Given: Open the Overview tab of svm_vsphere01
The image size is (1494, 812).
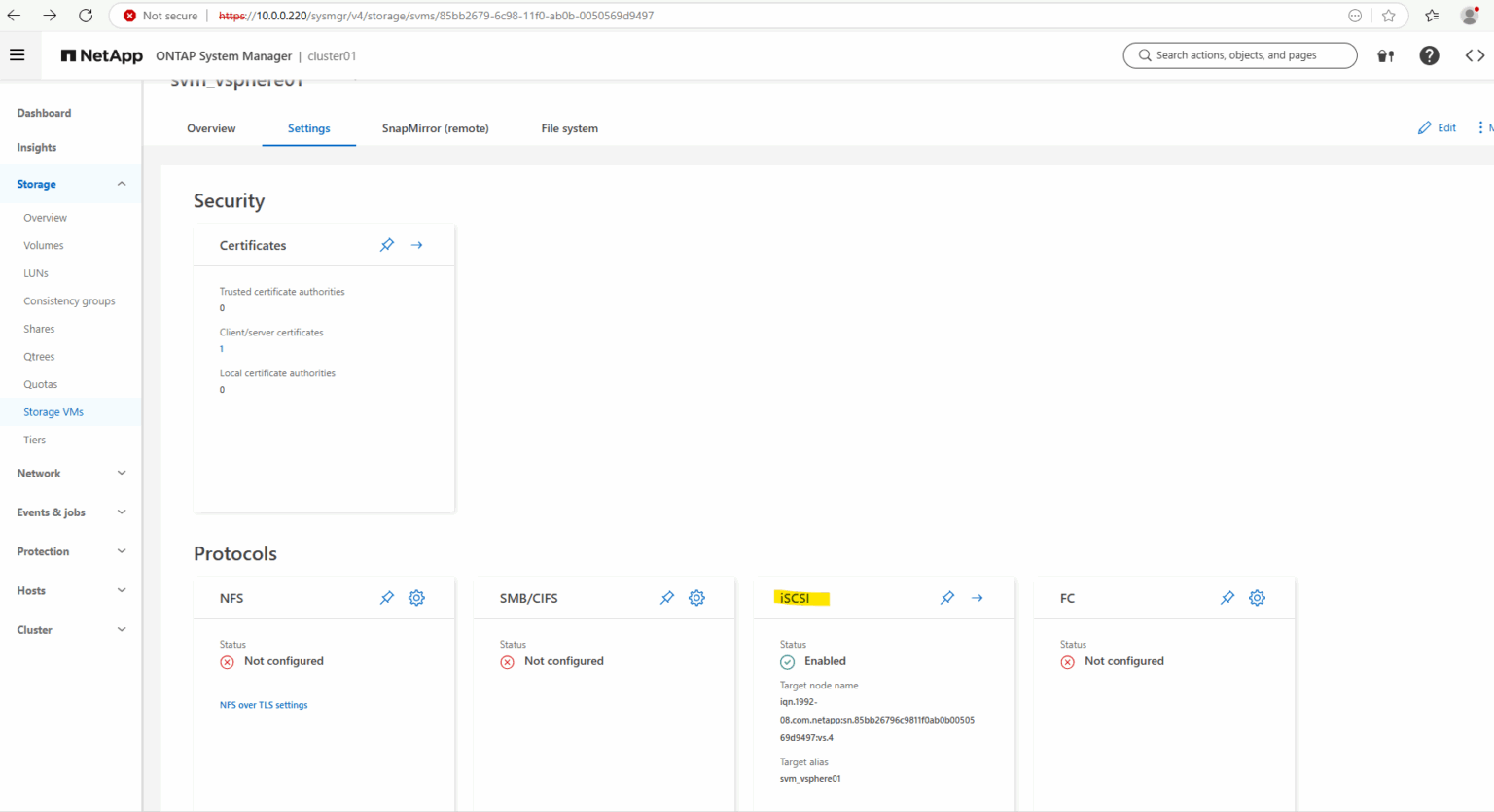Looking at the screenshot, I should pos(211,127).
